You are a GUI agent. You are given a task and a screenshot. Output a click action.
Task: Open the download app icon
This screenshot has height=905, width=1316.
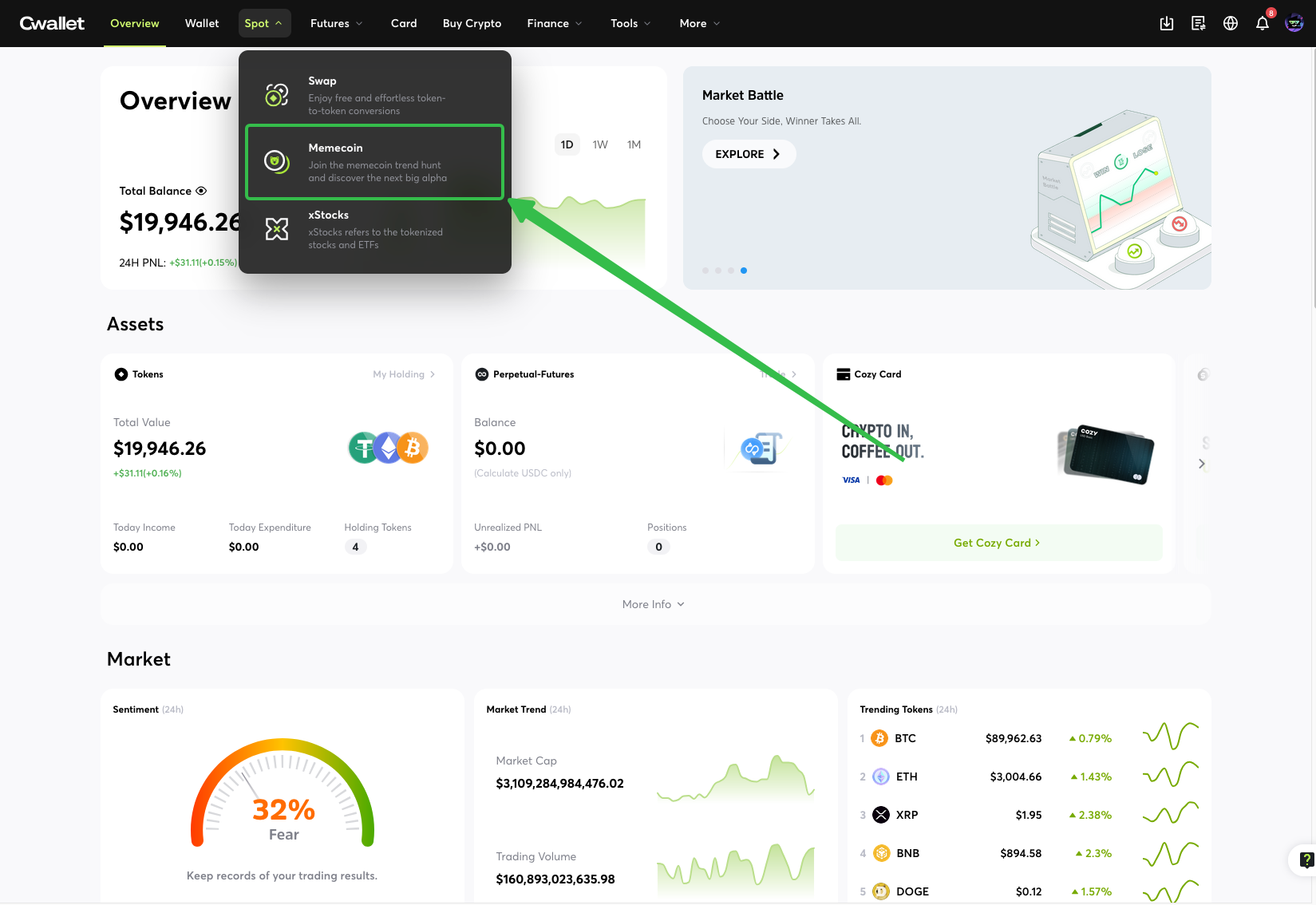click(x=1167, y=23)
